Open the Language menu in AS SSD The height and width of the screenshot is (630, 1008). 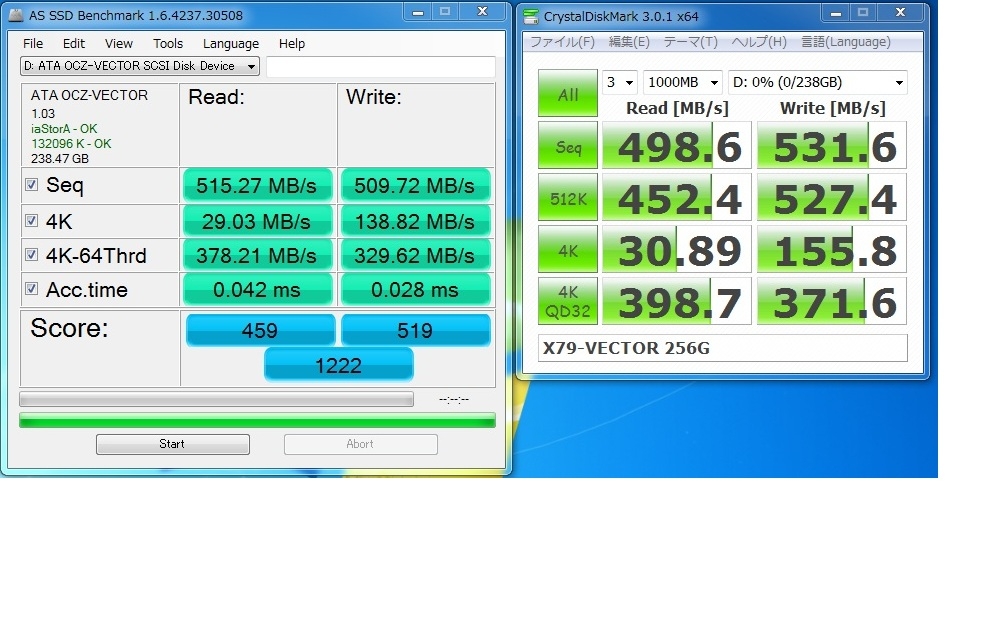(x=231, y=44)
